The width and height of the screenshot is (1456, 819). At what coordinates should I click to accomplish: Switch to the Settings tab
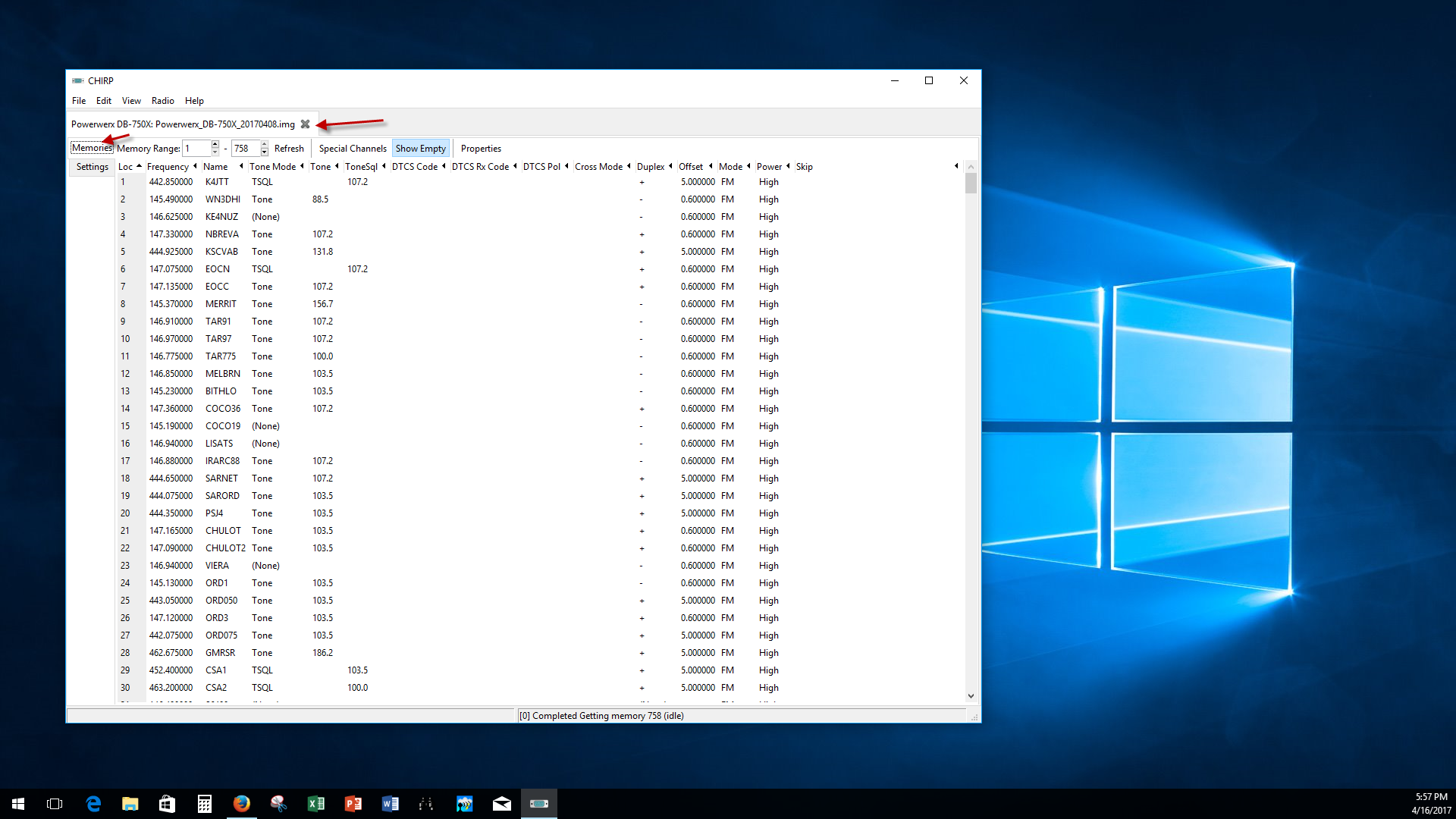click(x=93, y=167)
